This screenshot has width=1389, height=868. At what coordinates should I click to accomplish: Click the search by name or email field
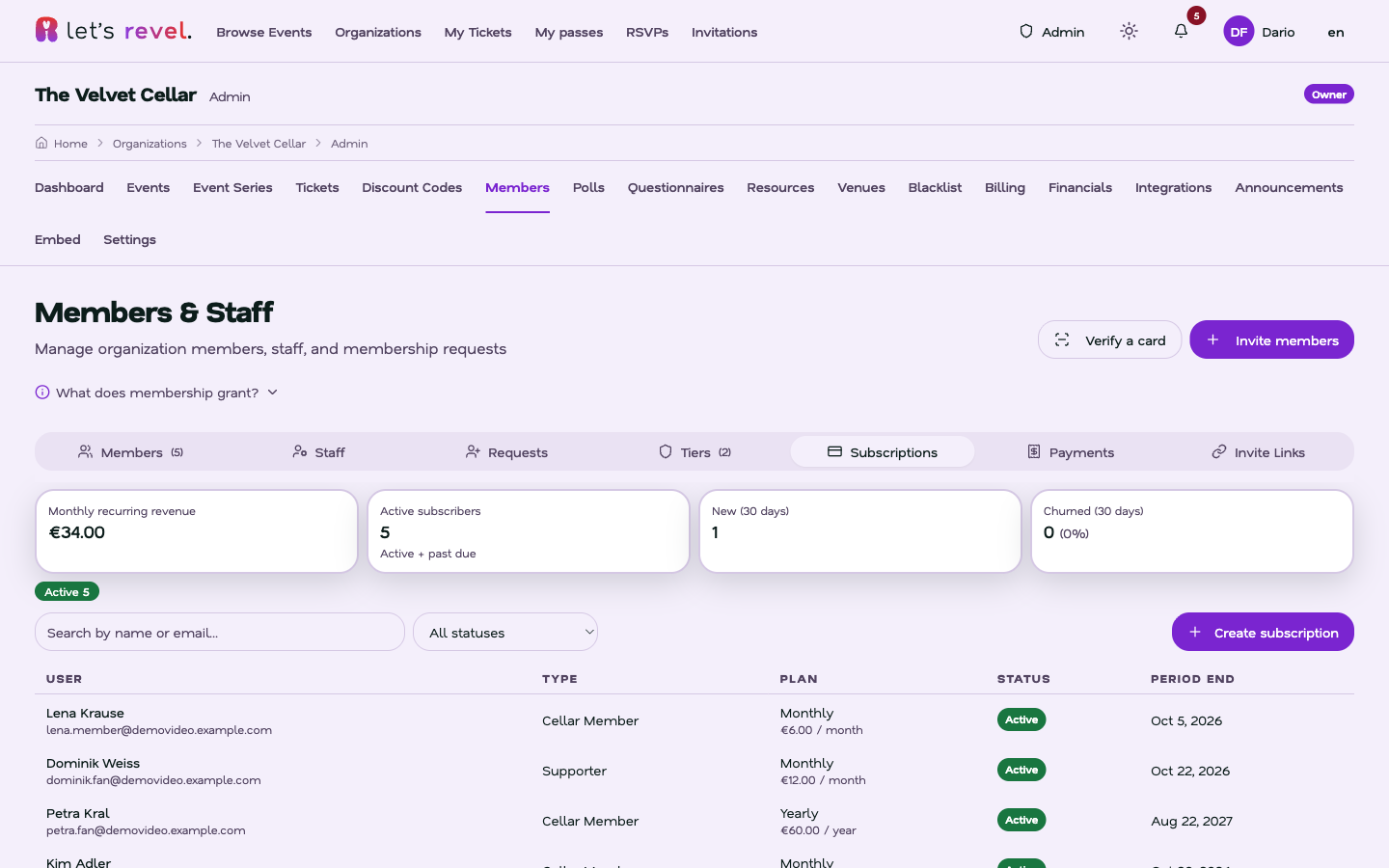(x=220, y=632)
